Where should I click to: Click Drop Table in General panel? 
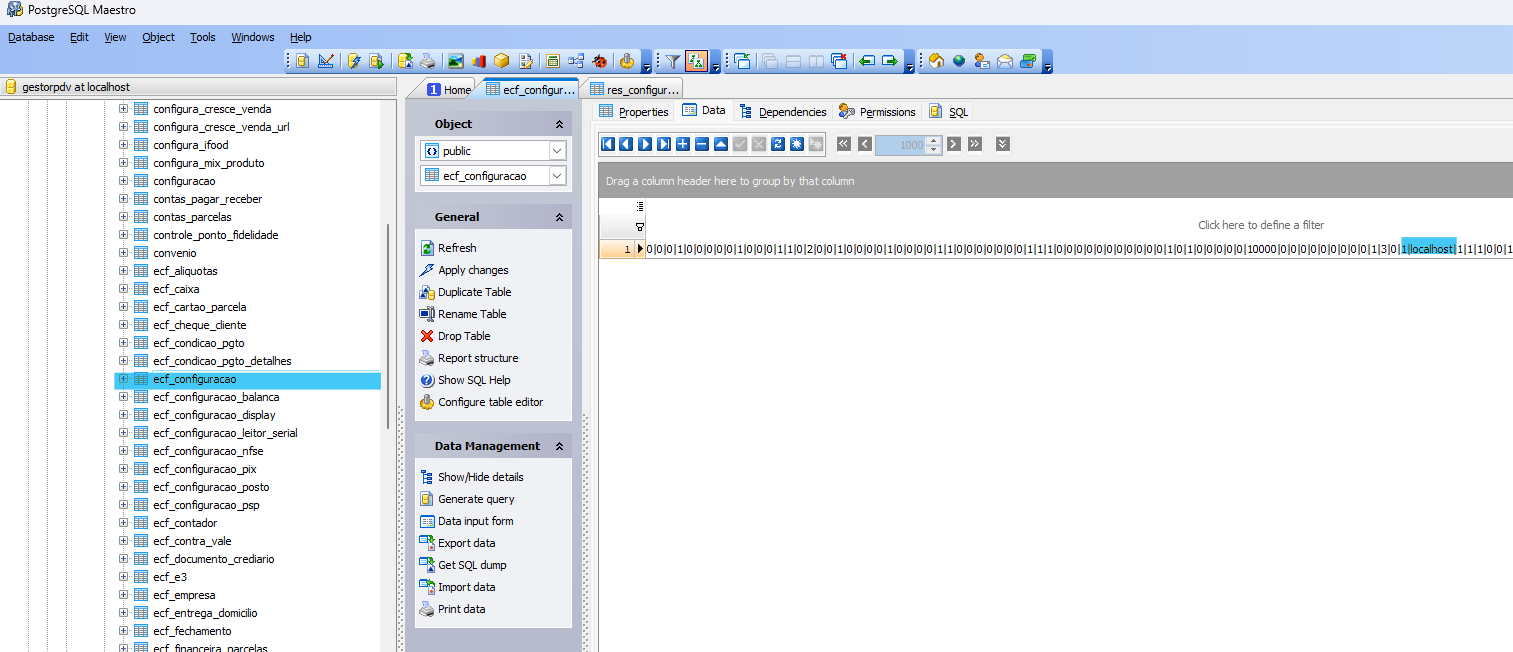[x=464, y=336]
